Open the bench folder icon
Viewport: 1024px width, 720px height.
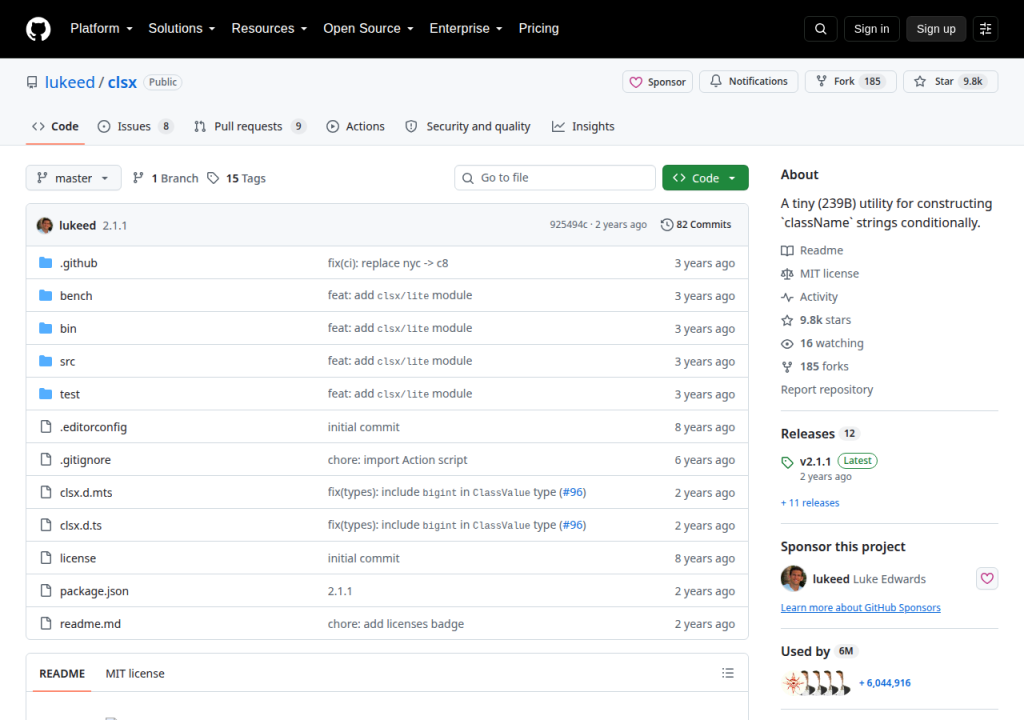[46, 295]
